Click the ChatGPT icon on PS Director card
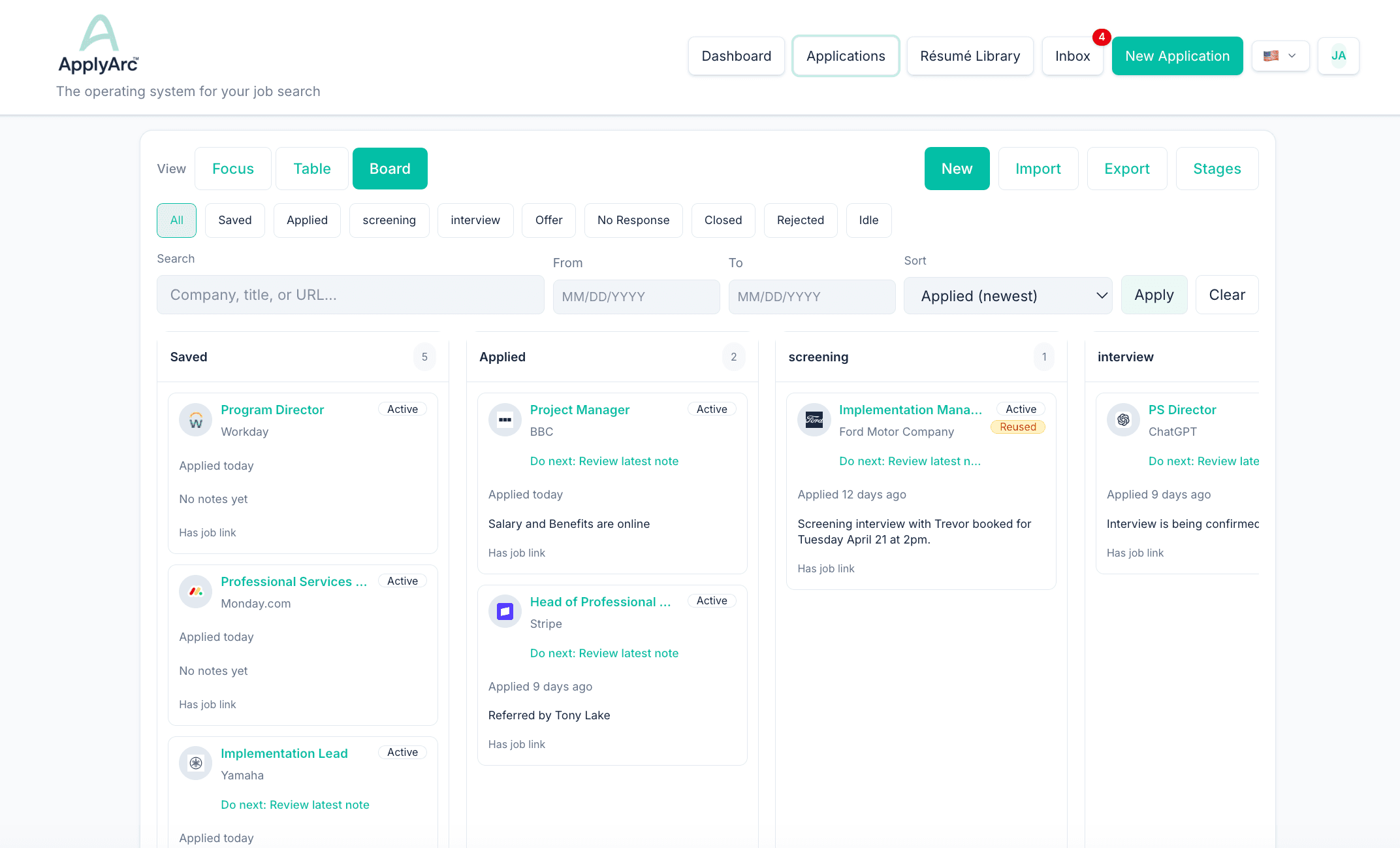The image size is (1400, 848). click(1123, 420)
